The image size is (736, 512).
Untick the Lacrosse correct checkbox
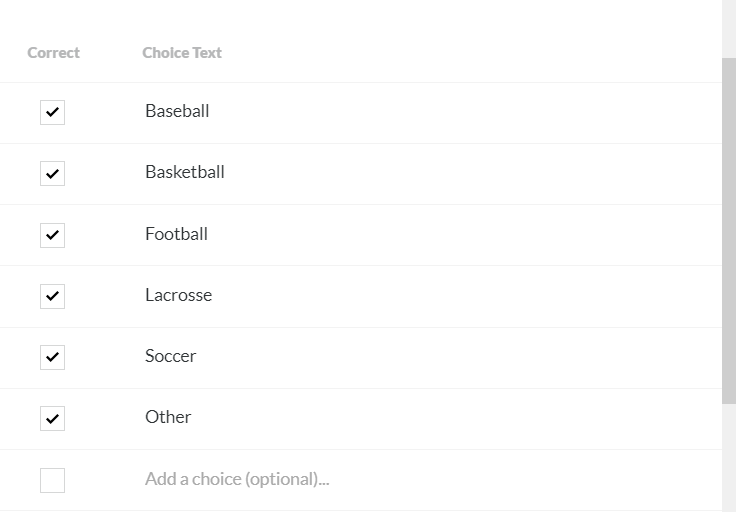point(52,296)
